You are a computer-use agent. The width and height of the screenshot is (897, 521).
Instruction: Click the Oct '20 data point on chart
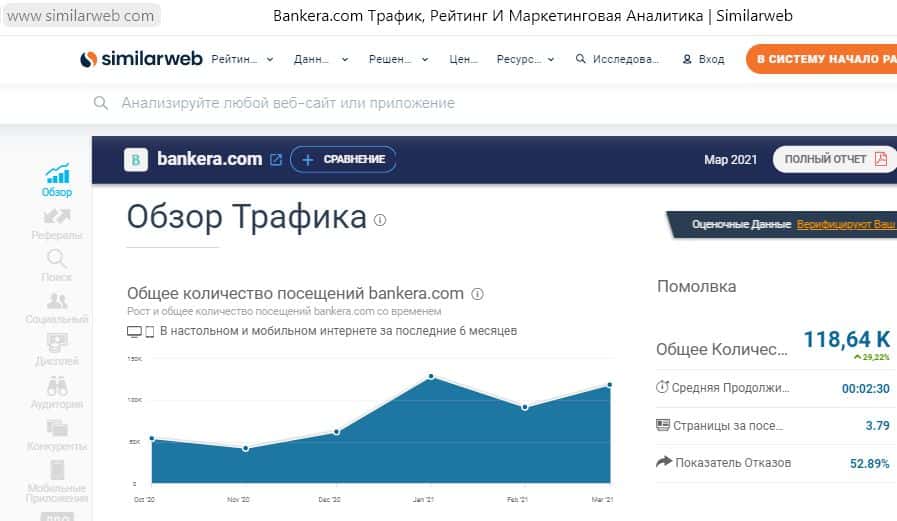152,438
